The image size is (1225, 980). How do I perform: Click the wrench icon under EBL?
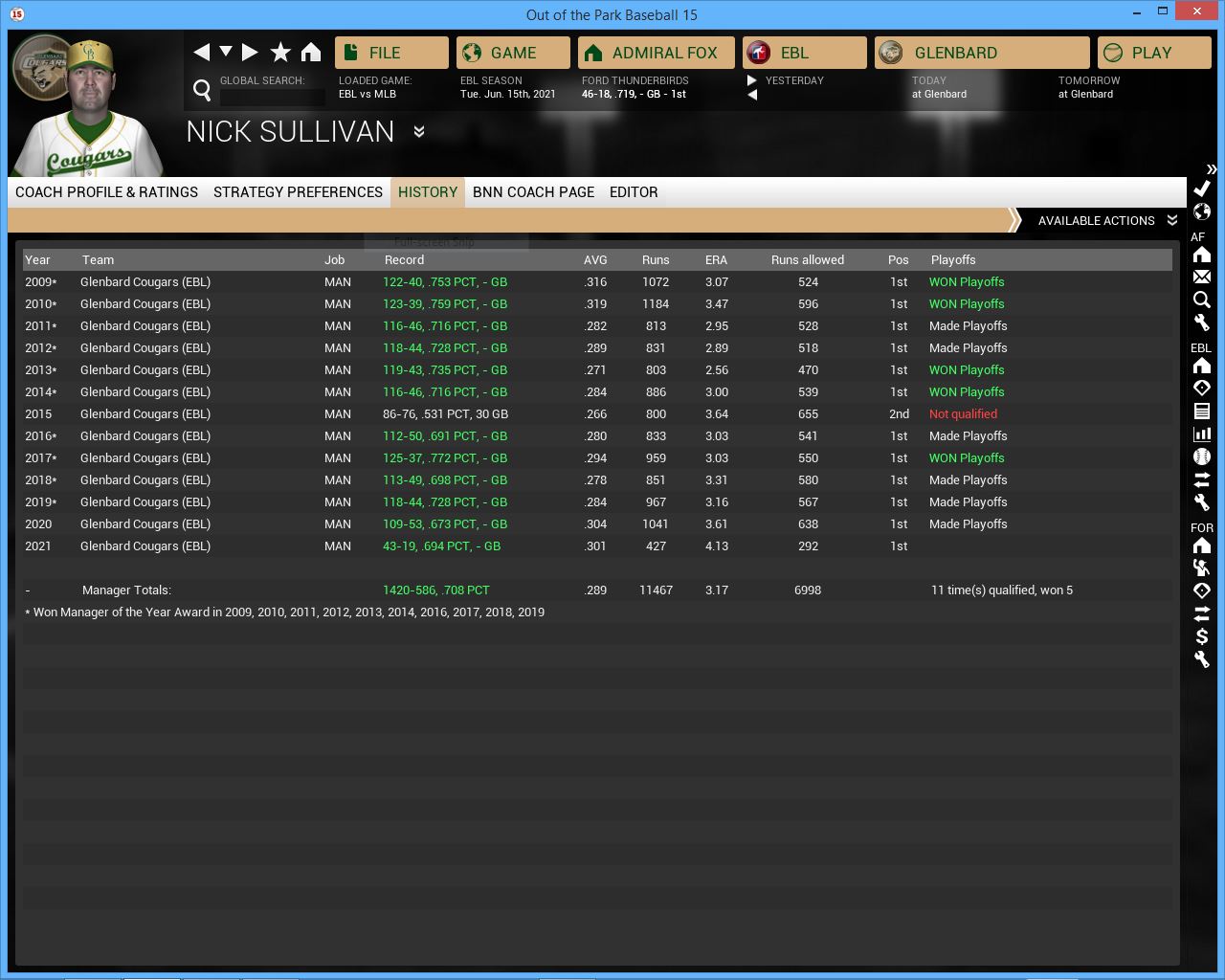click(x=1202, y=502)
